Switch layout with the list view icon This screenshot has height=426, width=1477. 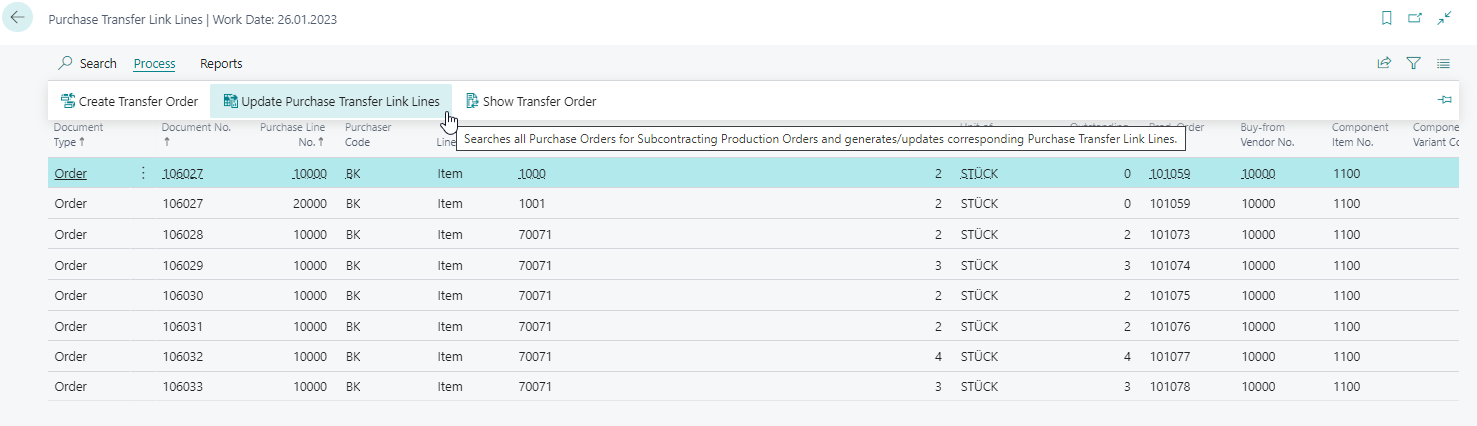[x=1443, y=63]
